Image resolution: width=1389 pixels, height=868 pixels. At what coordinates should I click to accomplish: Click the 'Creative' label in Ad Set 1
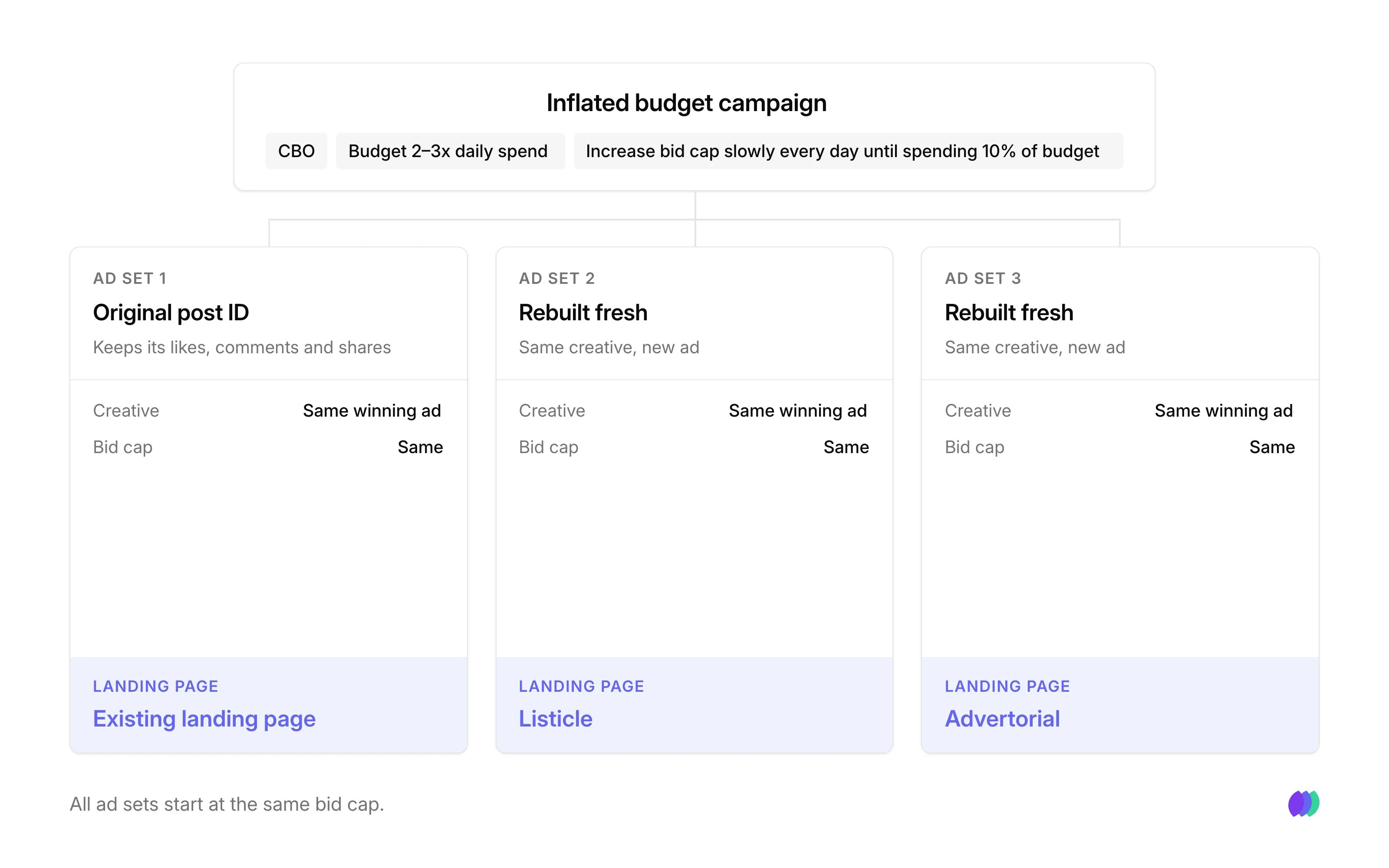coord(126,411)
